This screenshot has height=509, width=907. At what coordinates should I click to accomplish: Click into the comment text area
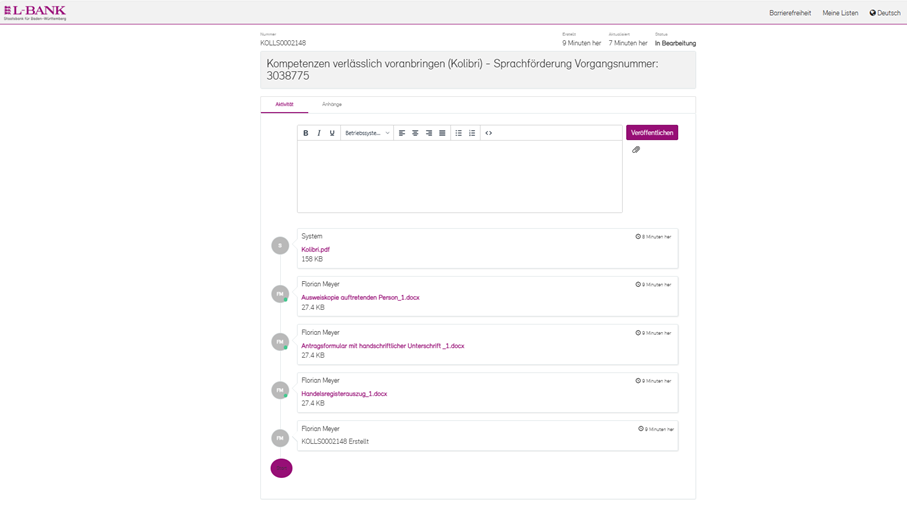(x=459, y=176)
